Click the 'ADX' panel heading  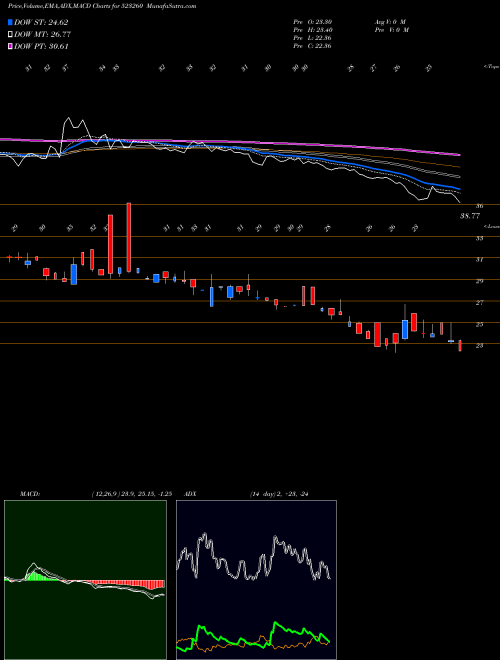pos(190,494)
